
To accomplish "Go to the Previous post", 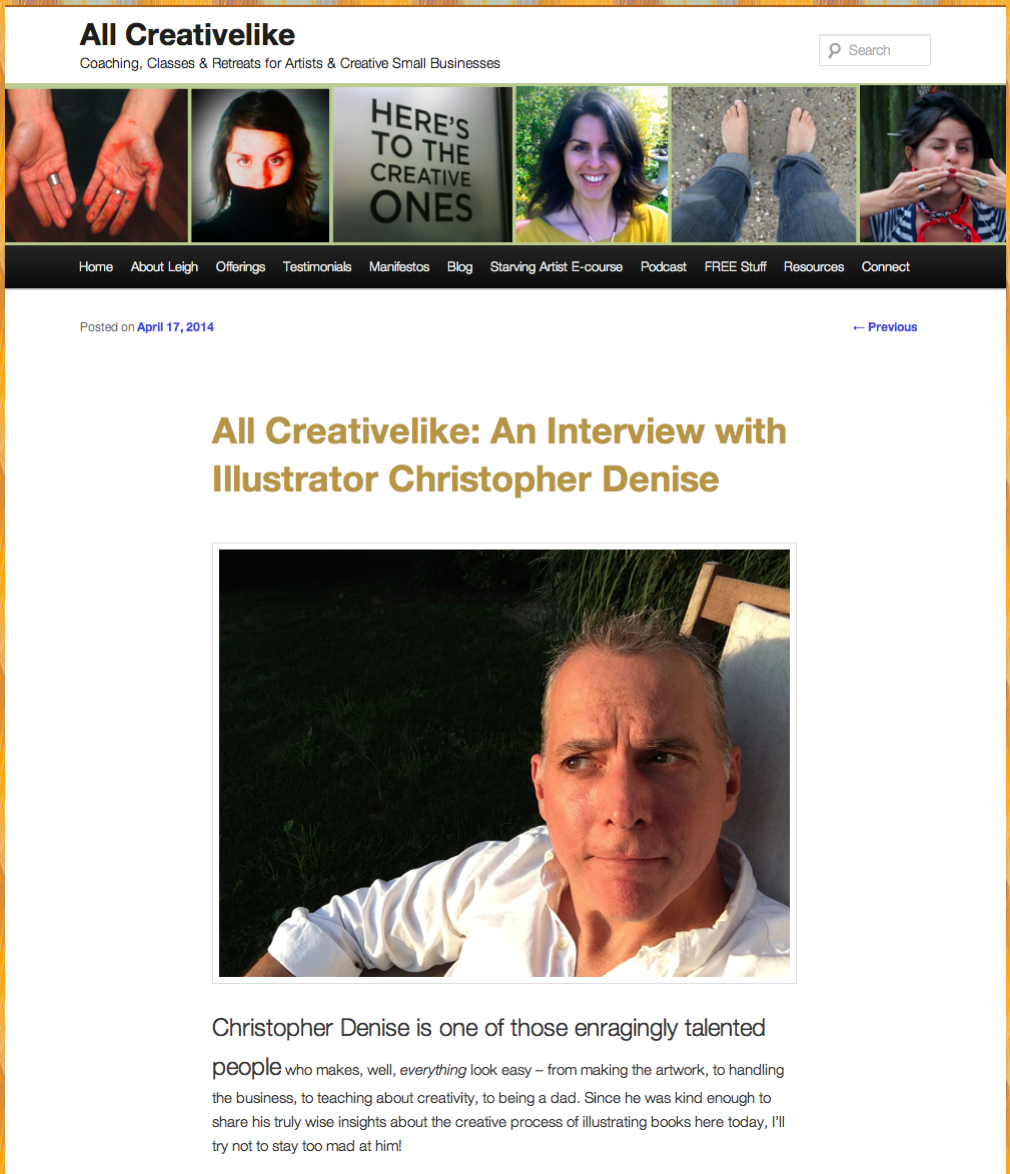I will coord(885,327).
